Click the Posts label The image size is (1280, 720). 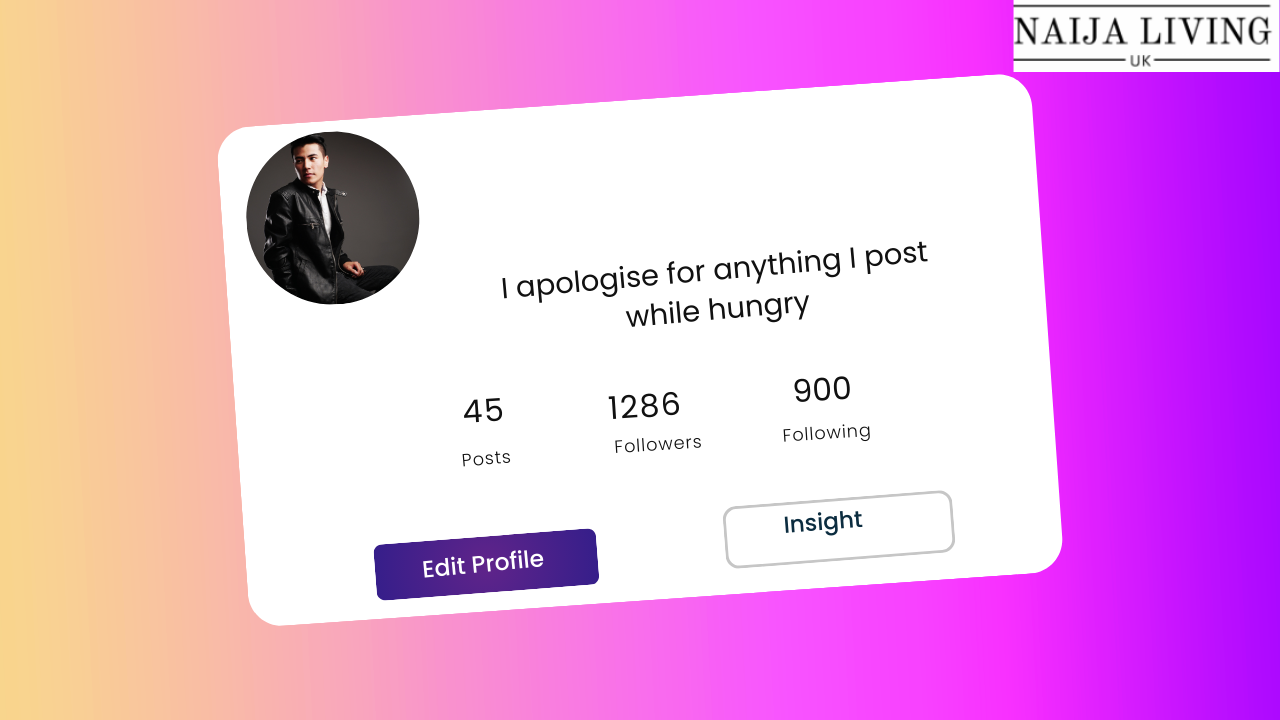coord(486,458)
